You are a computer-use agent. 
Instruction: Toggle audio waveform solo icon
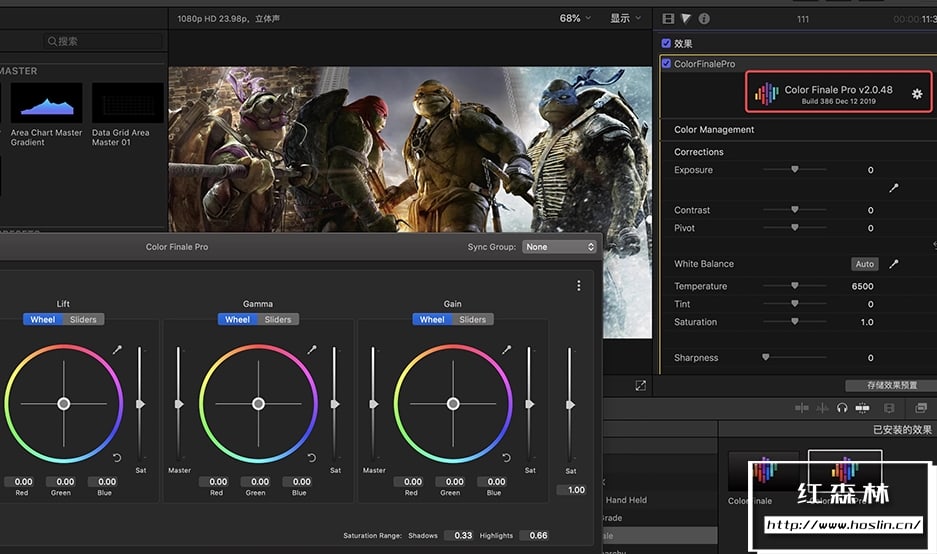(822, 408)
